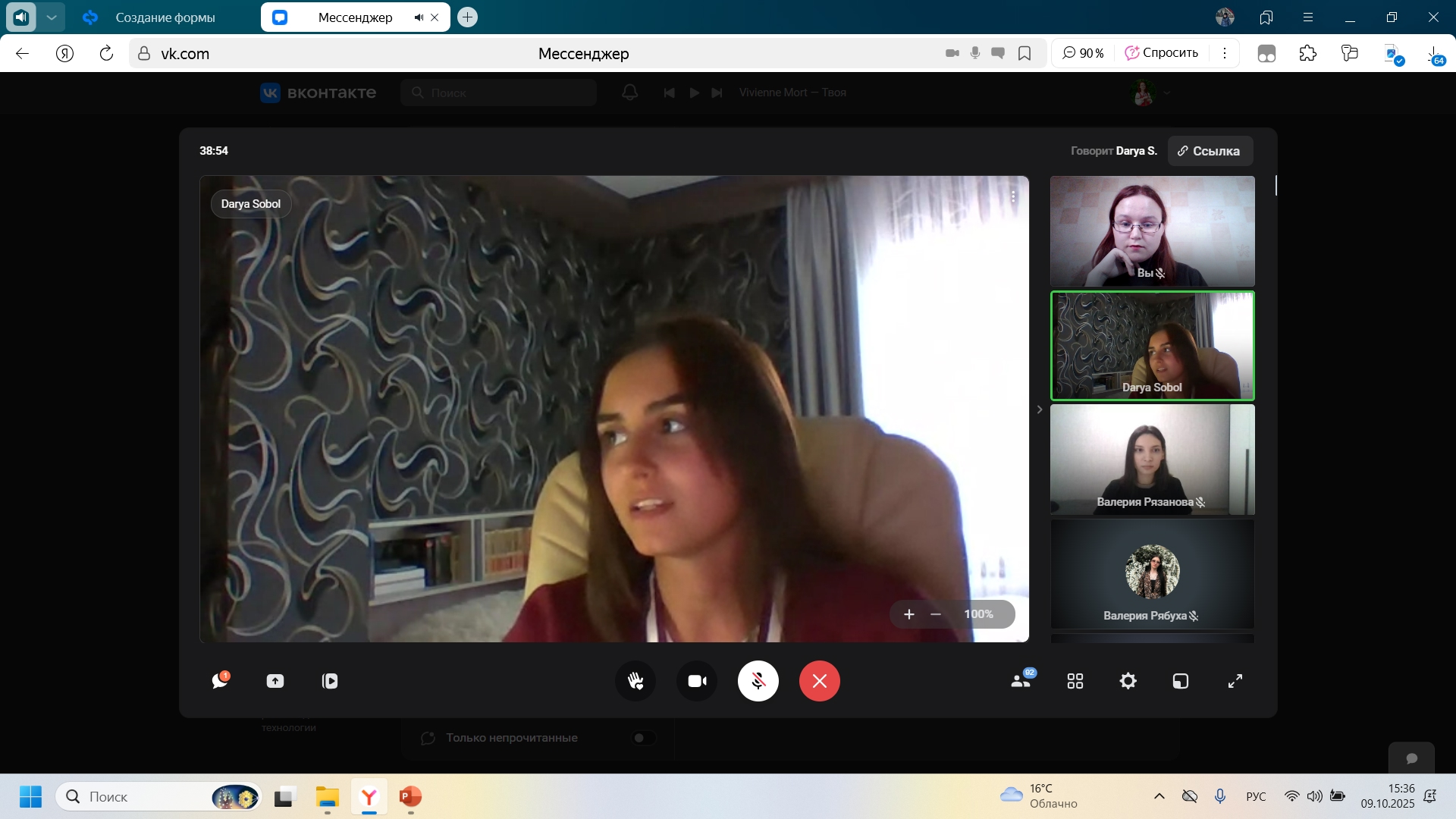Toggle Только непрочитанные switch
The image size is (1456, 819).
pos(644,738)
